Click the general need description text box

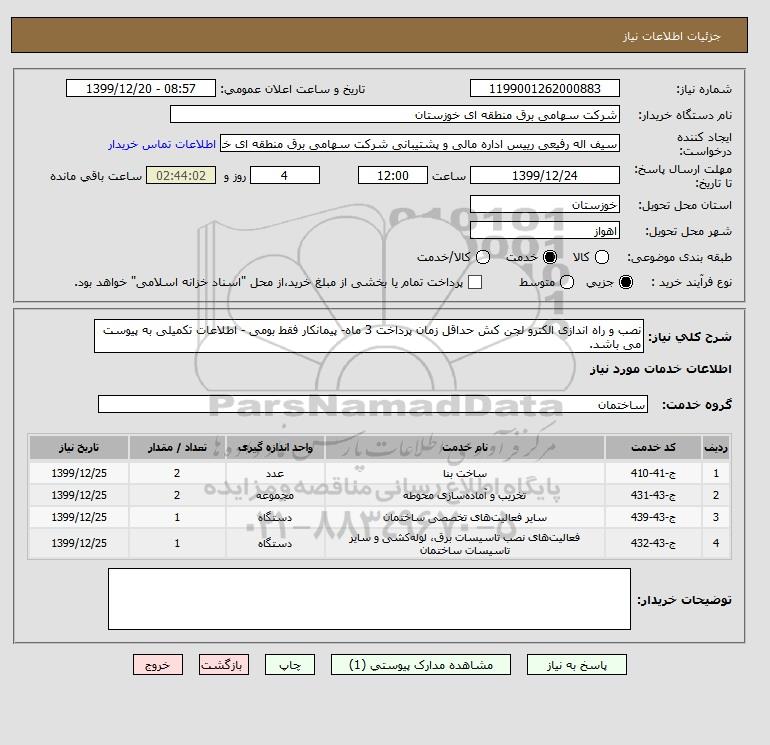tap(369, 336)
